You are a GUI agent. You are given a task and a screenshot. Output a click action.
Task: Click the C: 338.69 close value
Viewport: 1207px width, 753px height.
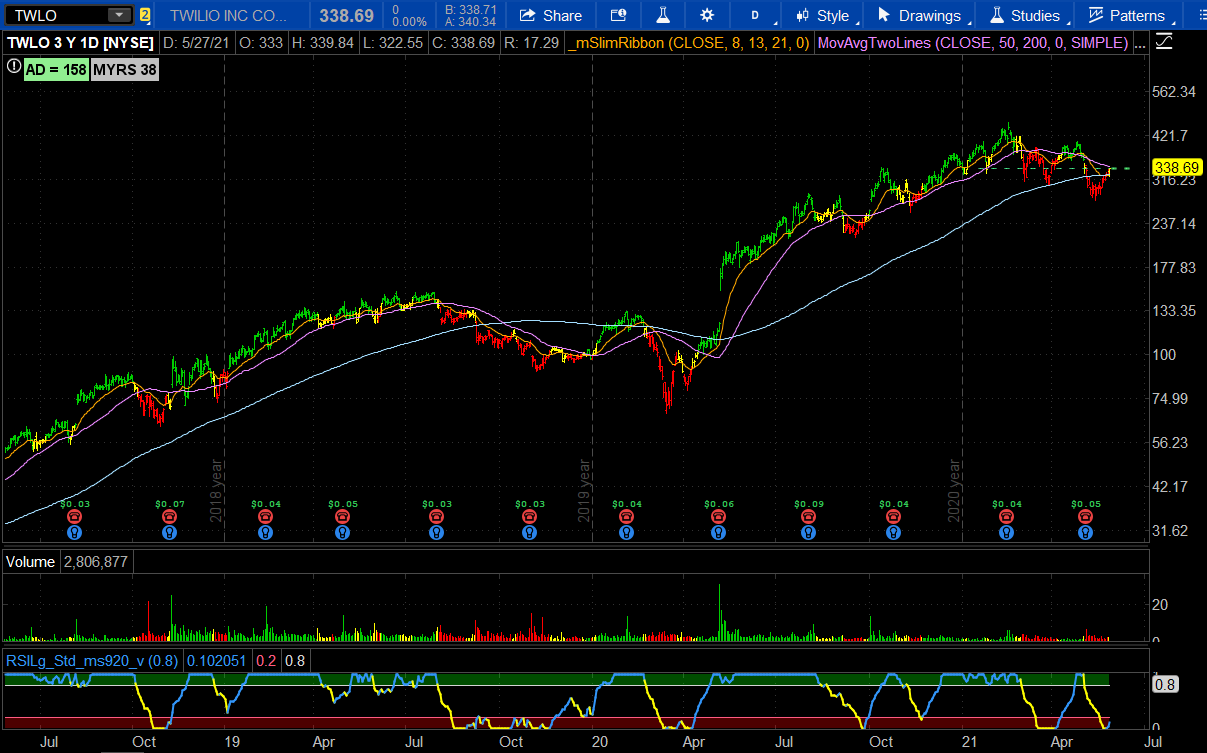(463, 43)
